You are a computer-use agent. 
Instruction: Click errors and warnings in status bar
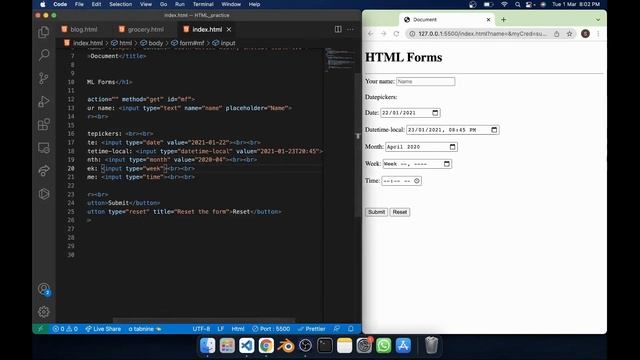point(65,329)
